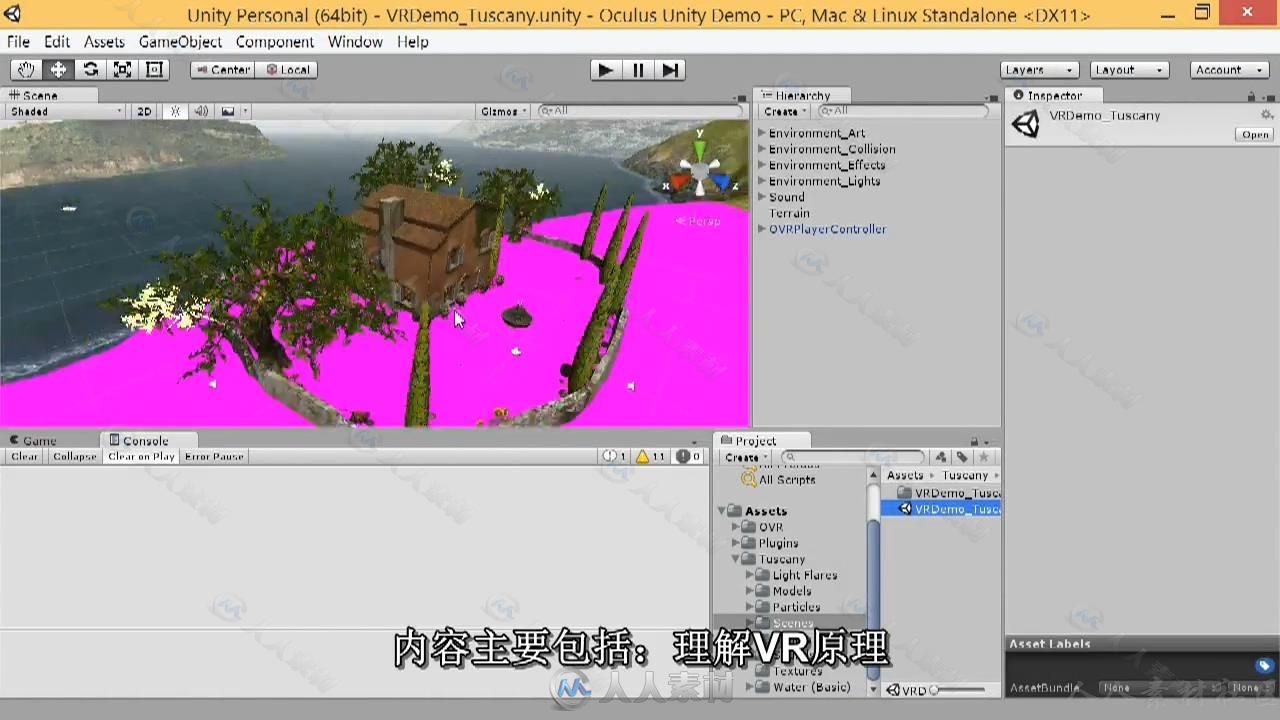
Task: Expand Environment_Art in Hierarchy
Action: coord(762,133)
